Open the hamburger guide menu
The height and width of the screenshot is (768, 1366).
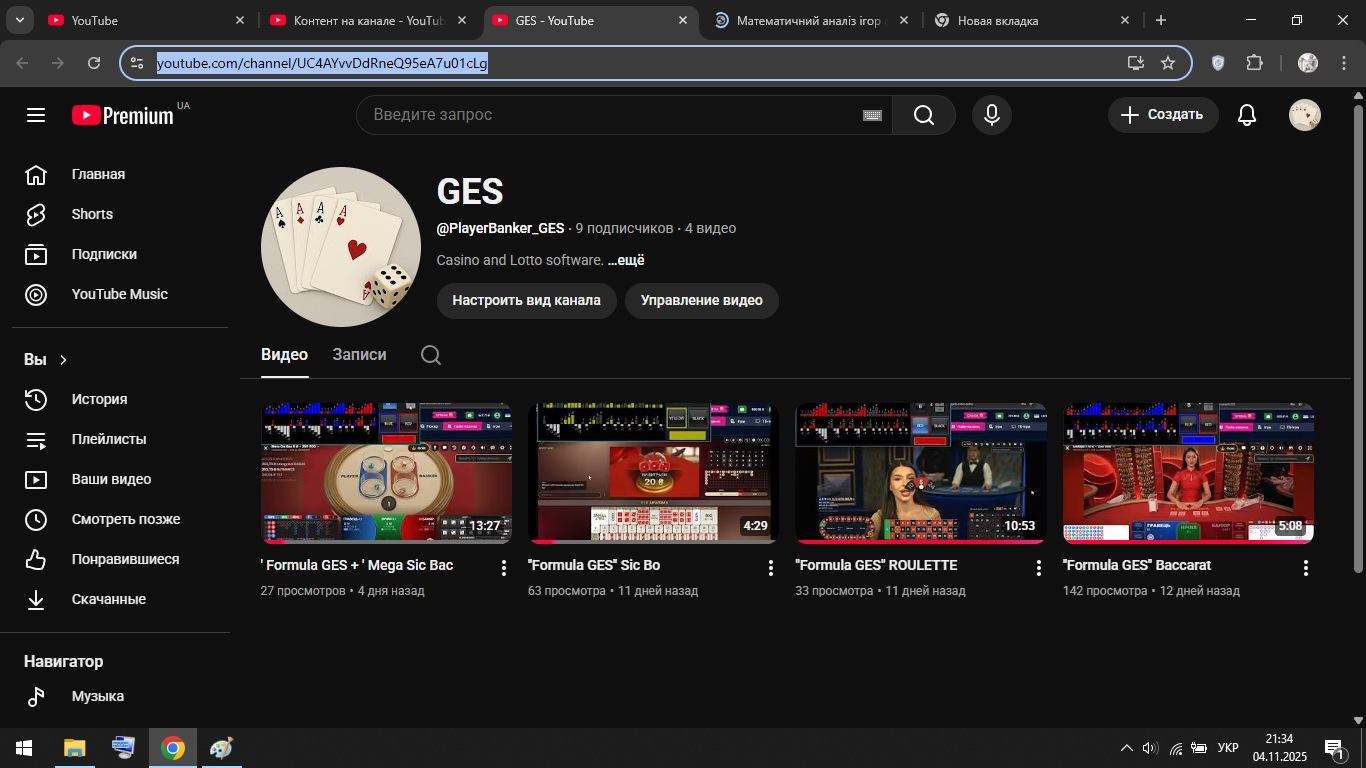pyautogui.click(x=36, y=115)
